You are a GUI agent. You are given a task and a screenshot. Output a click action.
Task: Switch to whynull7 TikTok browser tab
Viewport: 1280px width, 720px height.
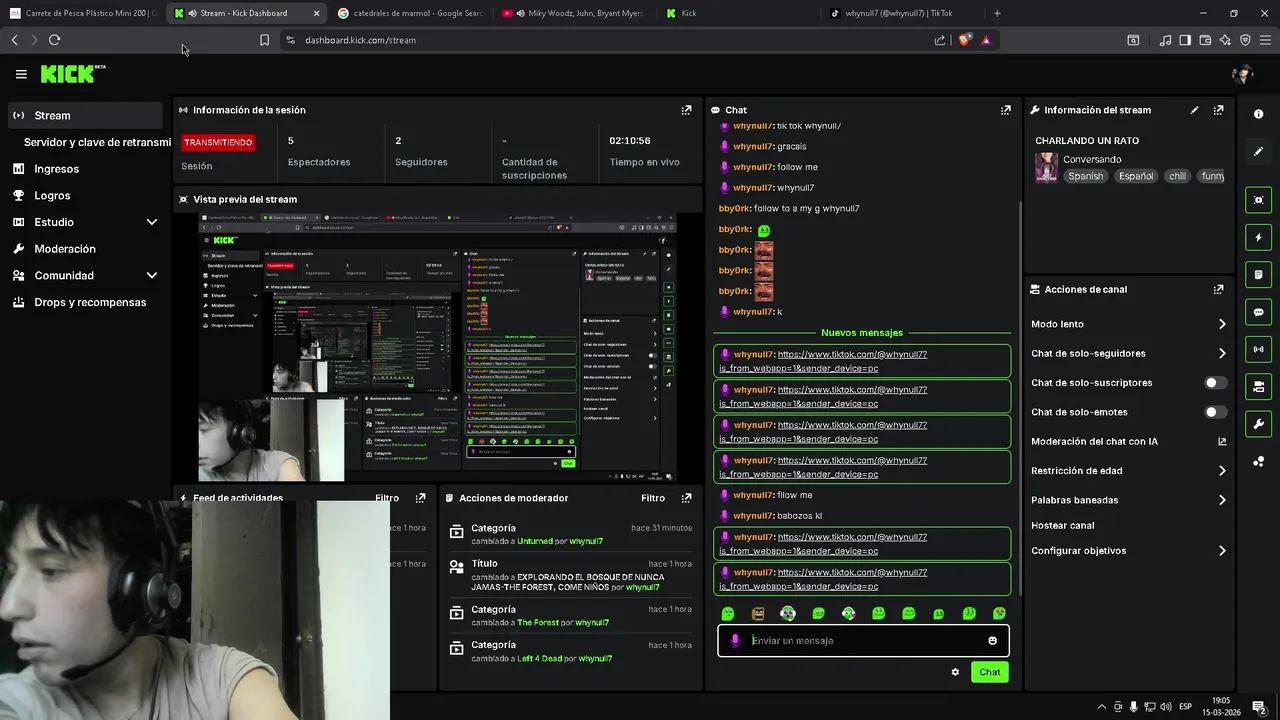tap(898, 13)
